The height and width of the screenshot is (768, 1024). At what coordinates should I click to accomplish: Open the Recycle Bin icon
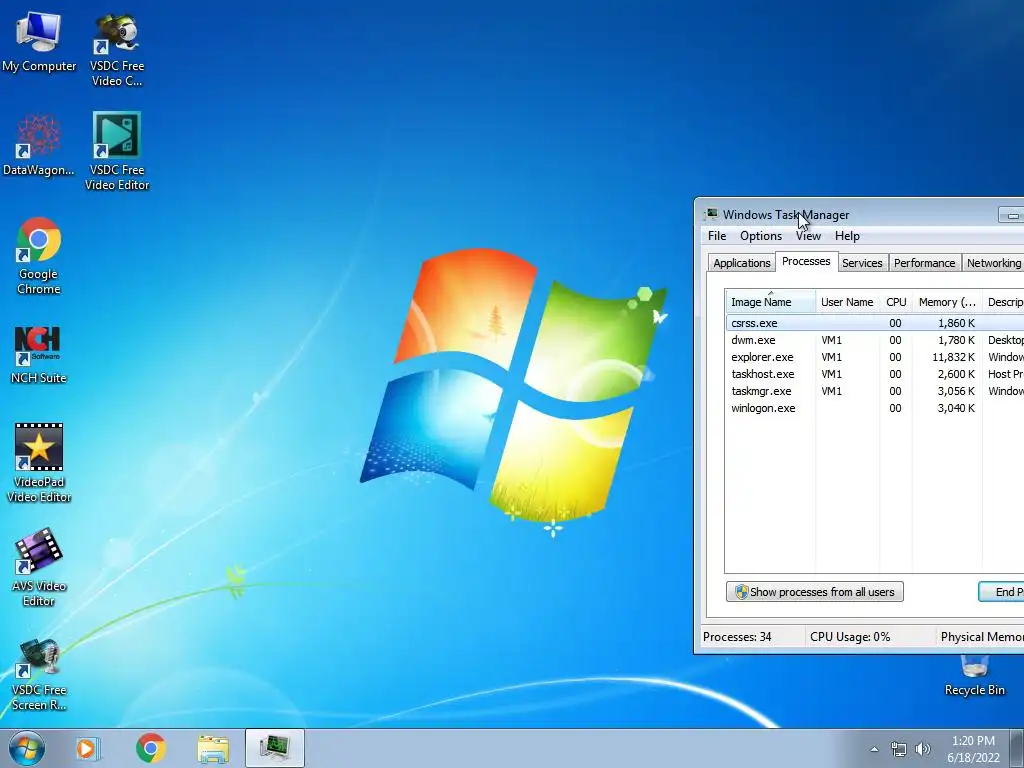pos(974,677)
